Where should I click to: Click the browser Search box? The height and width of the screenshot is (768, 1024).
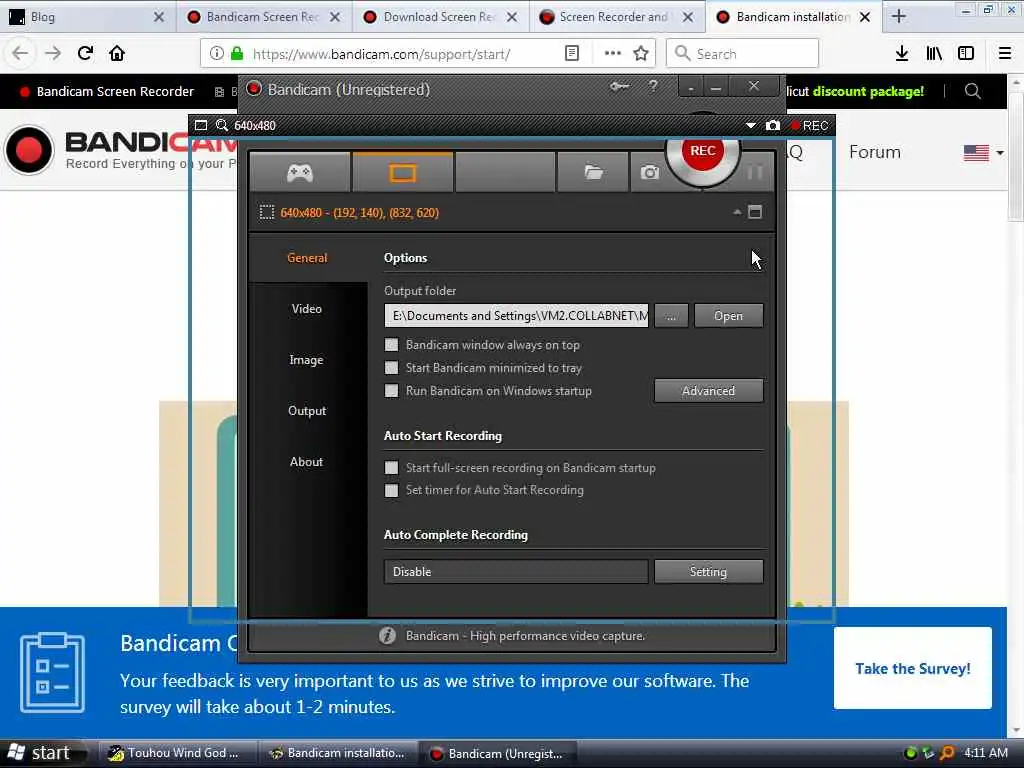tap(743, 54)
